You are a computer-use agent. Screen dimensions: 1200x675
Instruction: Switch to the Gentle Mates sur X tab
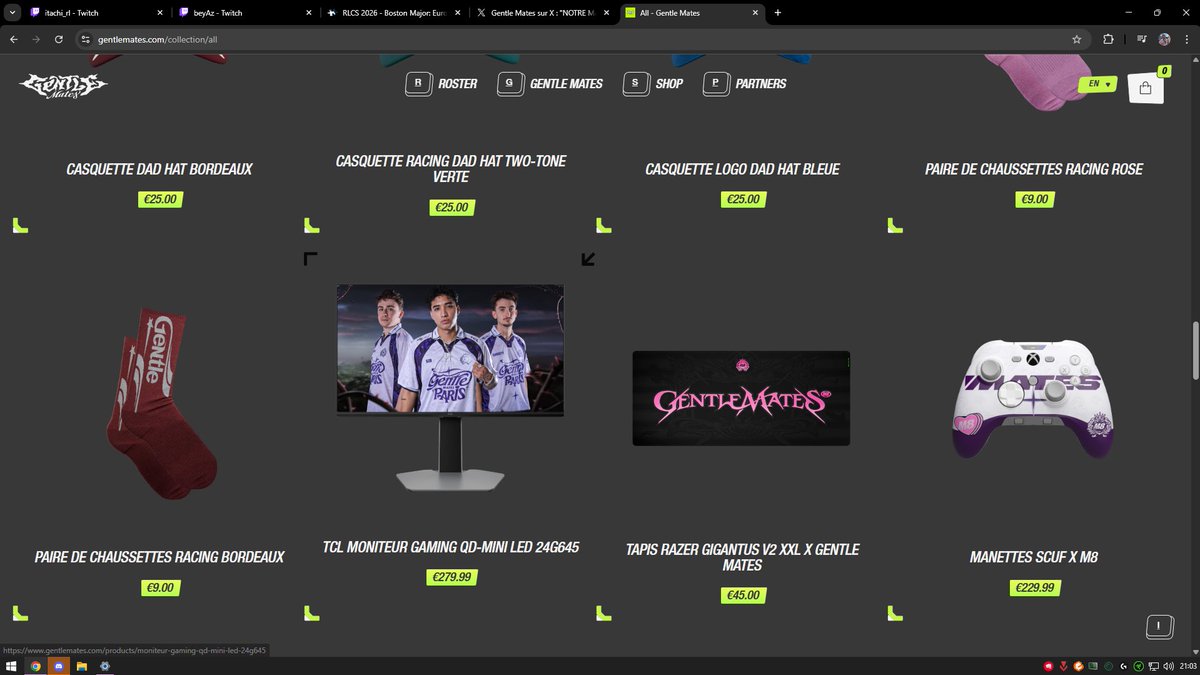pyautogui.click(x=543, y=13)
